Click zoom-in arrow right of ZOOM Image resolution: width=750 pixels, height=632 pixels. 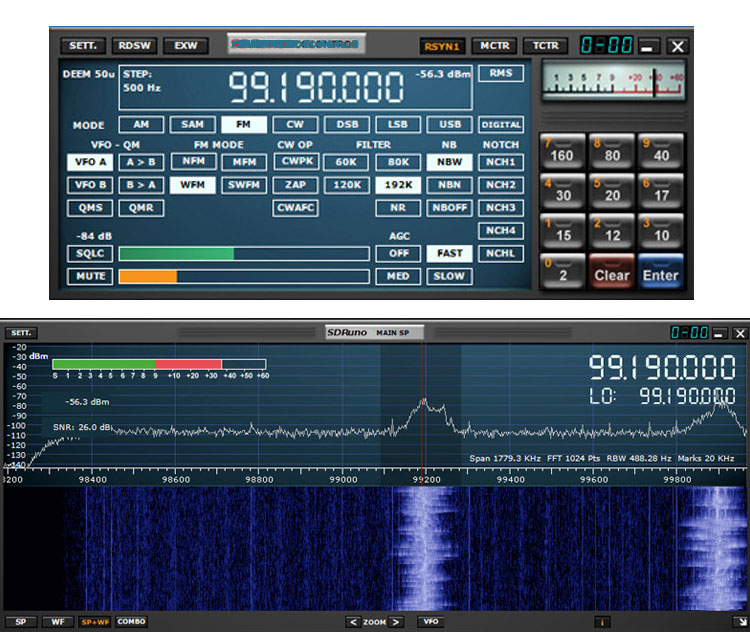pos(396,622)
